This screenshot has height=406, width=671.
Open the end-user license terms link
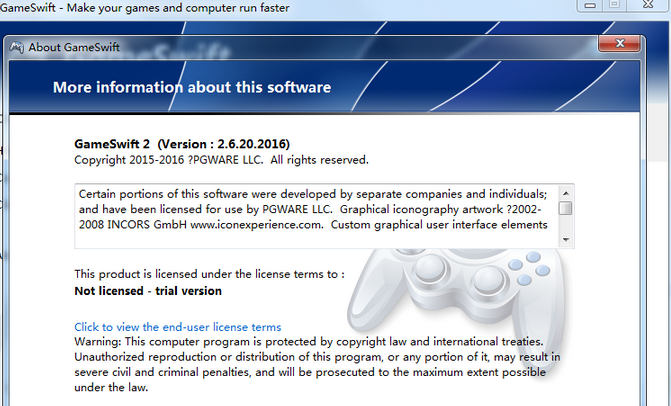click(x=178, y=327)
